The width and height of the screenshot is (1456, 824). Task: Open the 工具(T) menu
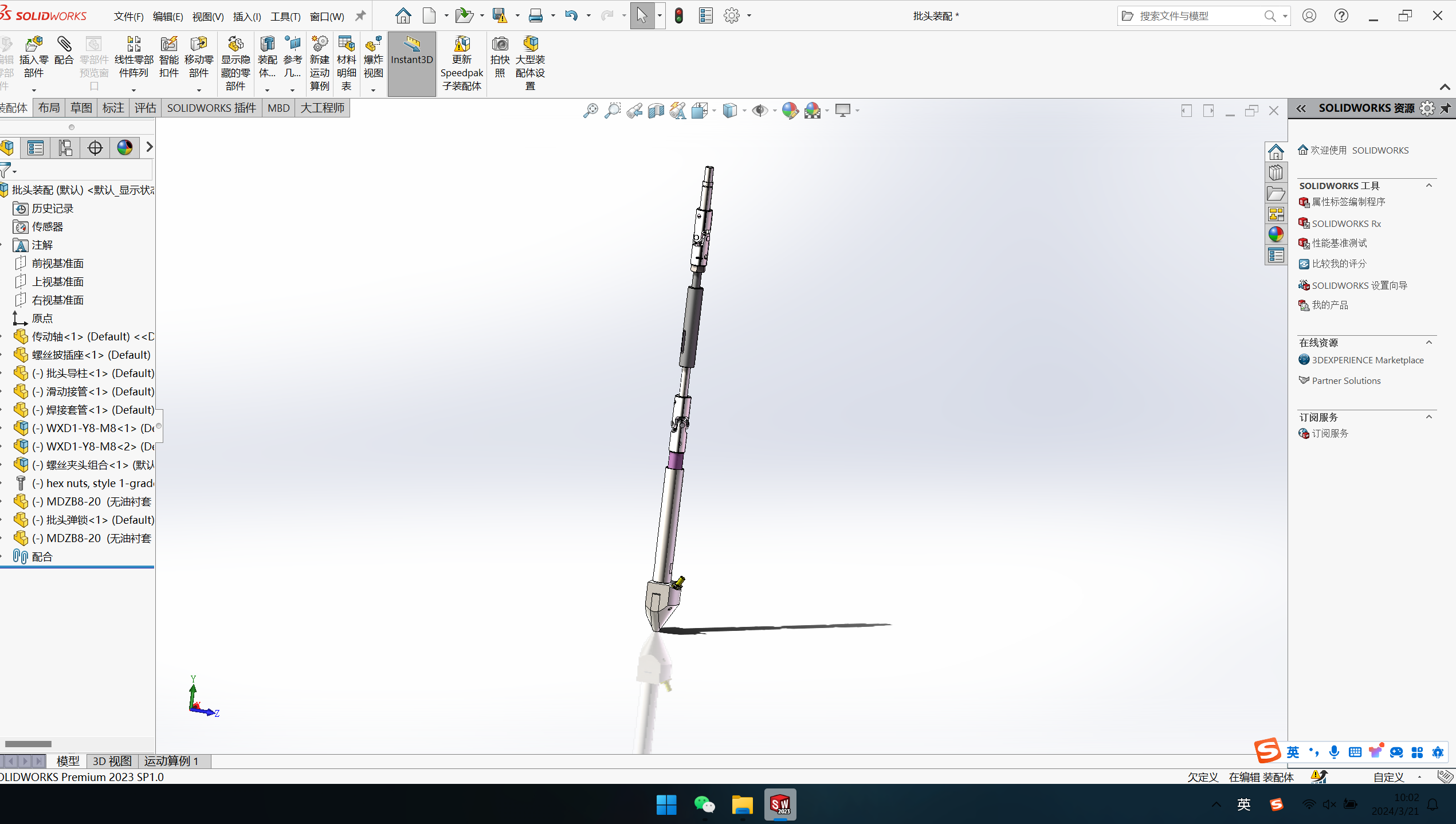[x=285, y=17]
